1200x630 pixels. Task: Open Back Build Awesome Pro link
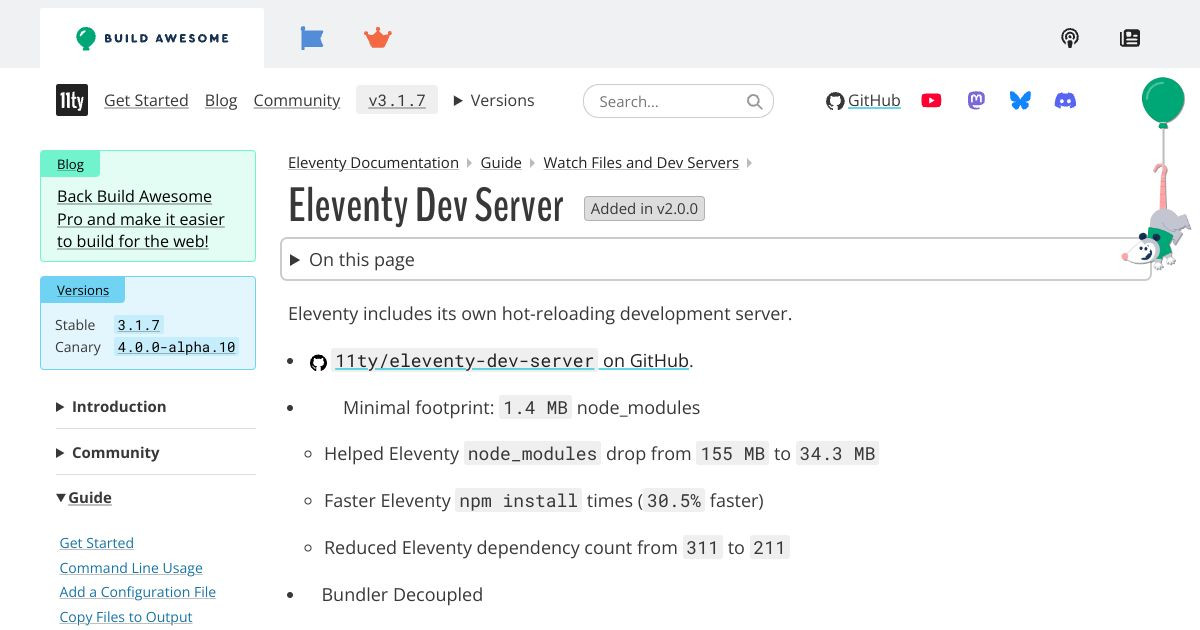pos(141,219)
